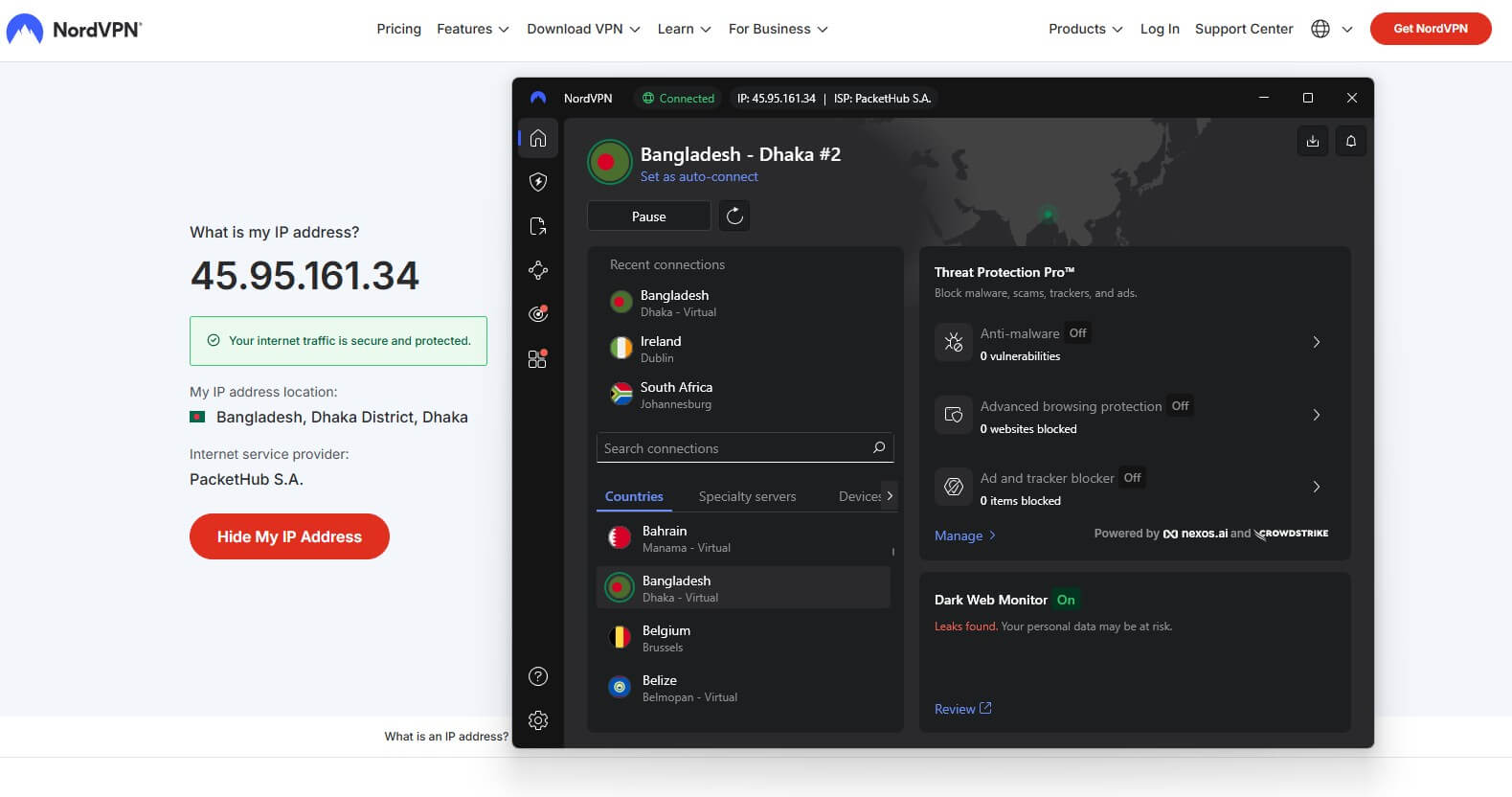
Task: Open Ad and tracker blocker chevron arrow
Action: (1317, 487)
